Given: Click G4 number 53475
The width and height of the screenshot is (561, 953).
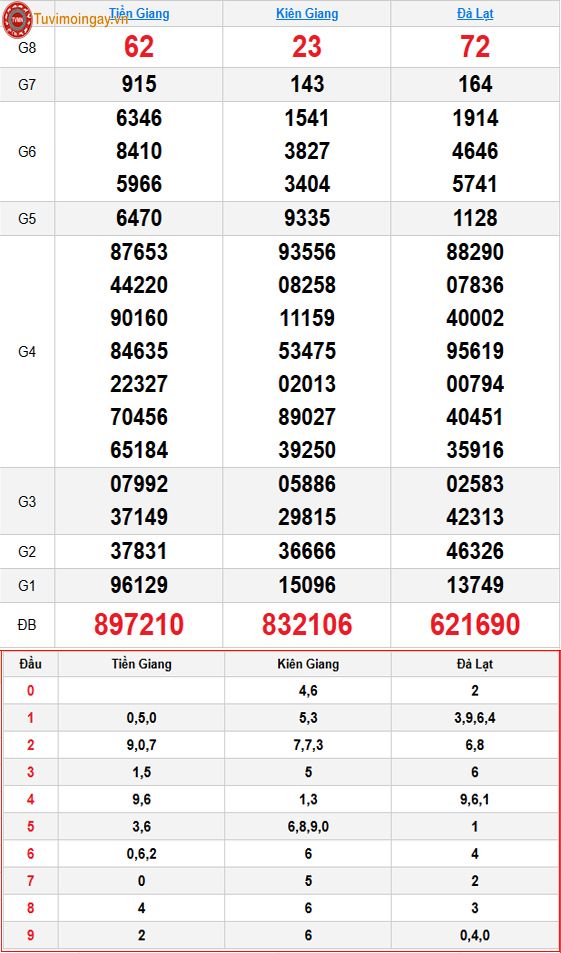Looking at the screenshot, I should (x=307, y=351).
